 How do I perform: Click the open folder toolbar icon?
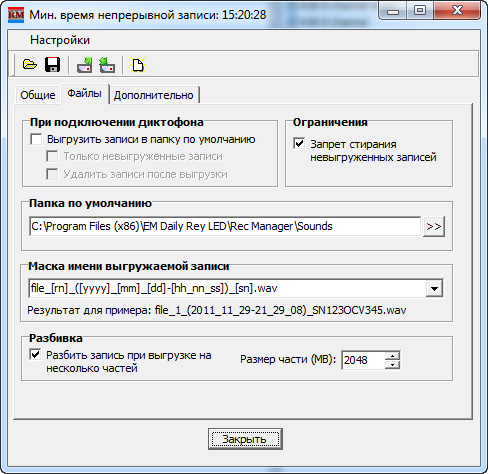point(30,64)
